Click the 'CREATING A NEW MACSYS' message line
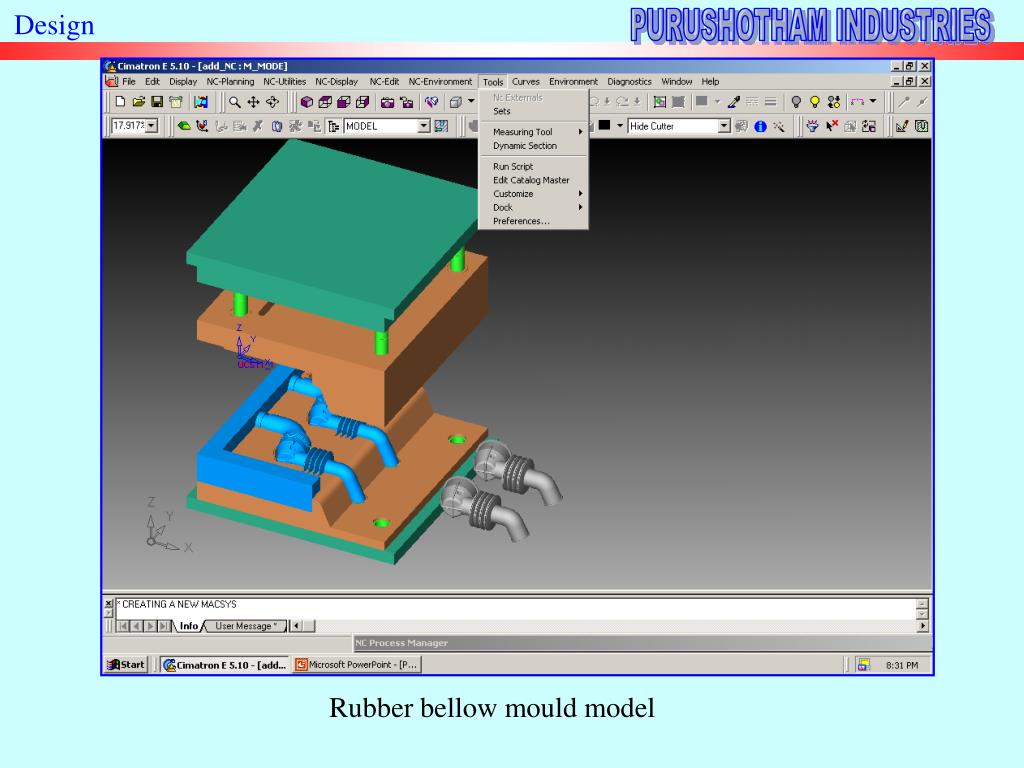Screen dimensions: 1024x768 point(179,605)
